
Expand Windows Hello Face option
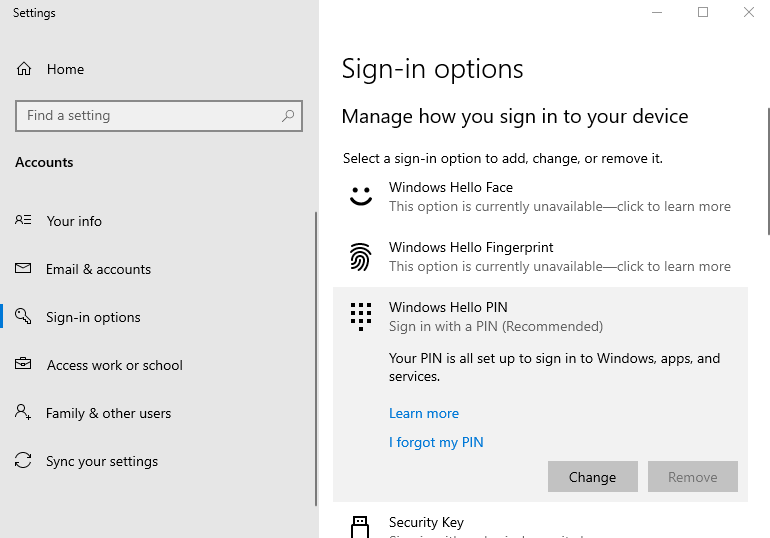point(540,197)
